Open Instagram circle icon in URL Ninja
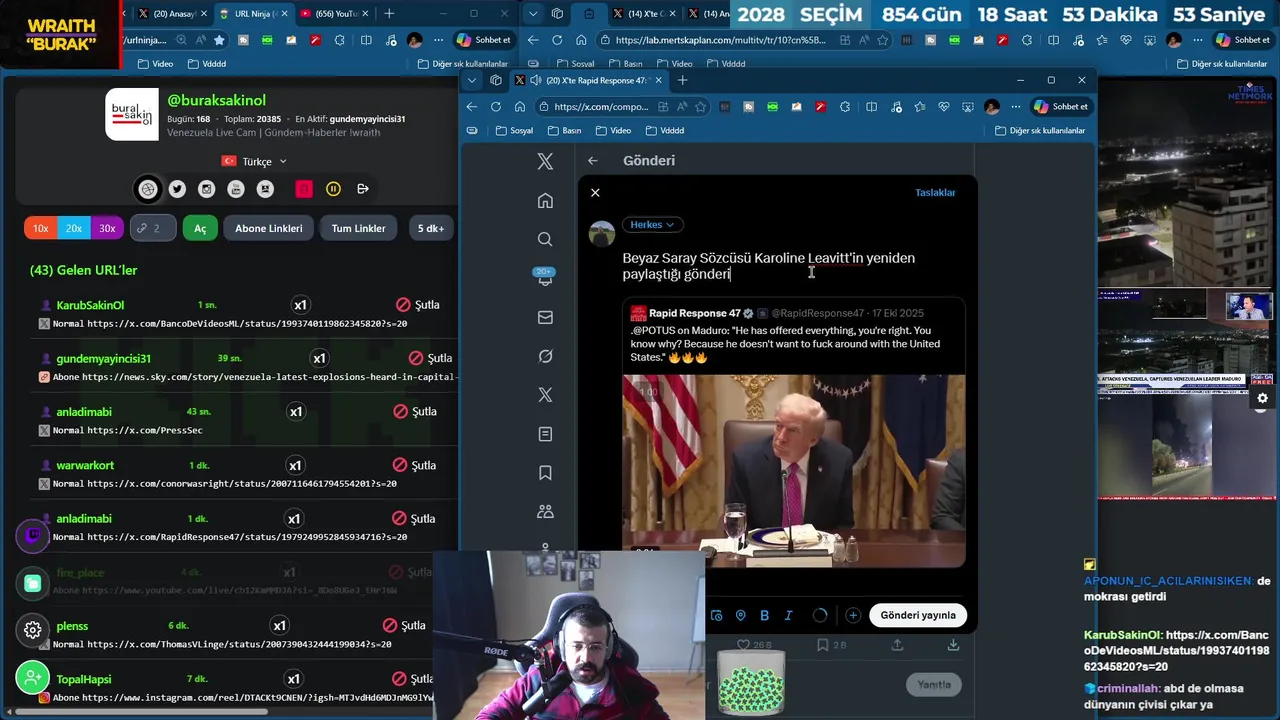Image resolution: width=1280 pixels, height=720 pixels. 206,189
